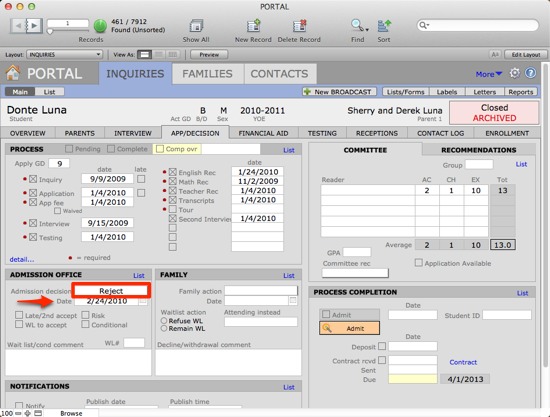Go to previous record arrow
The width and height of the screenshot is (550, 417).
tap(18, 26)
